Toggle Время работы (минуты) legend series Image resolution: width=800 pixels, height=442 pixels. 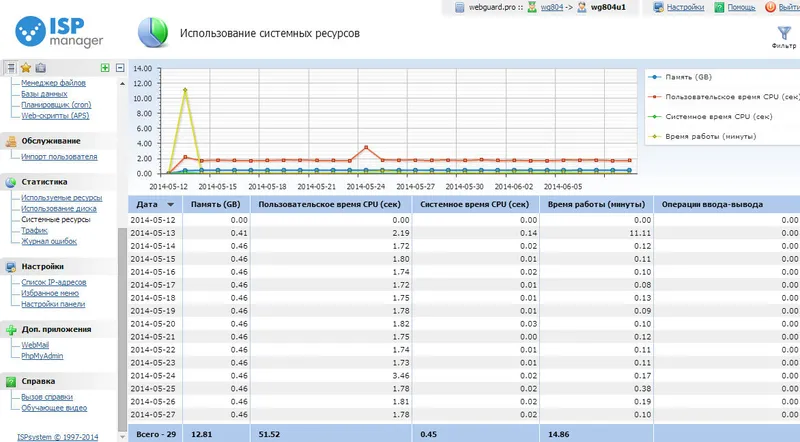tap(702, 137)
